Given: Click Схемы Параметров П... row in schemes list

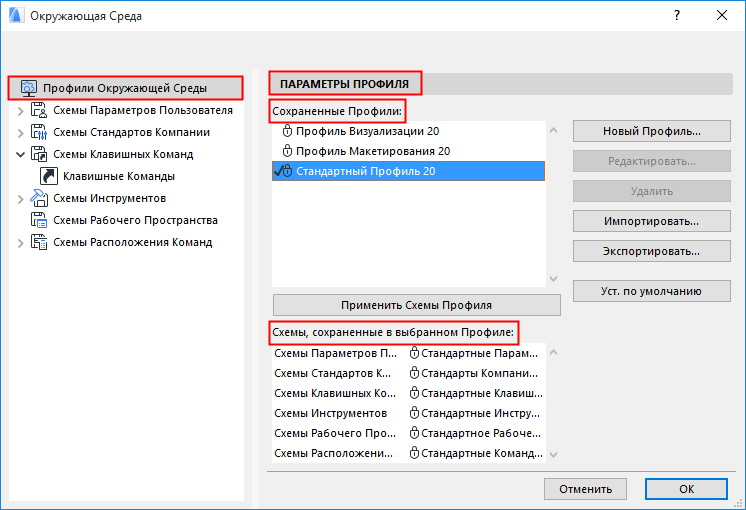Looking at the screenshot, I should click(x=409, y=353).
